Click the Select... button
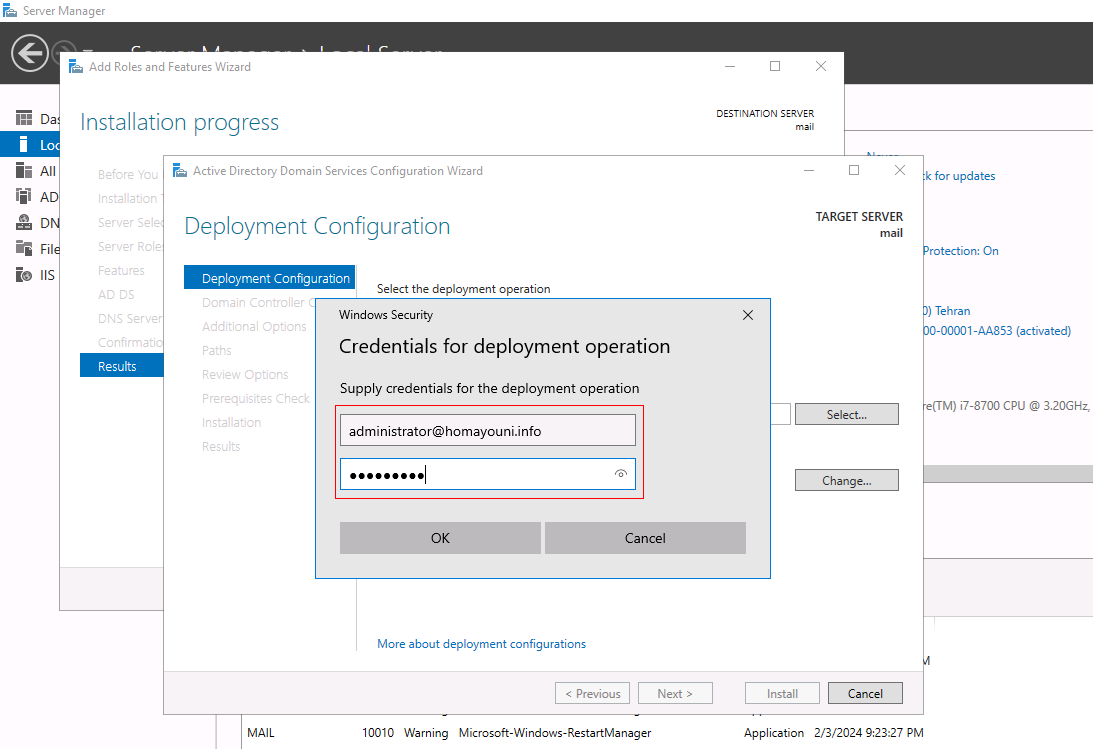The height and width of the screenshot is (749, 1093). pos(846,415)
